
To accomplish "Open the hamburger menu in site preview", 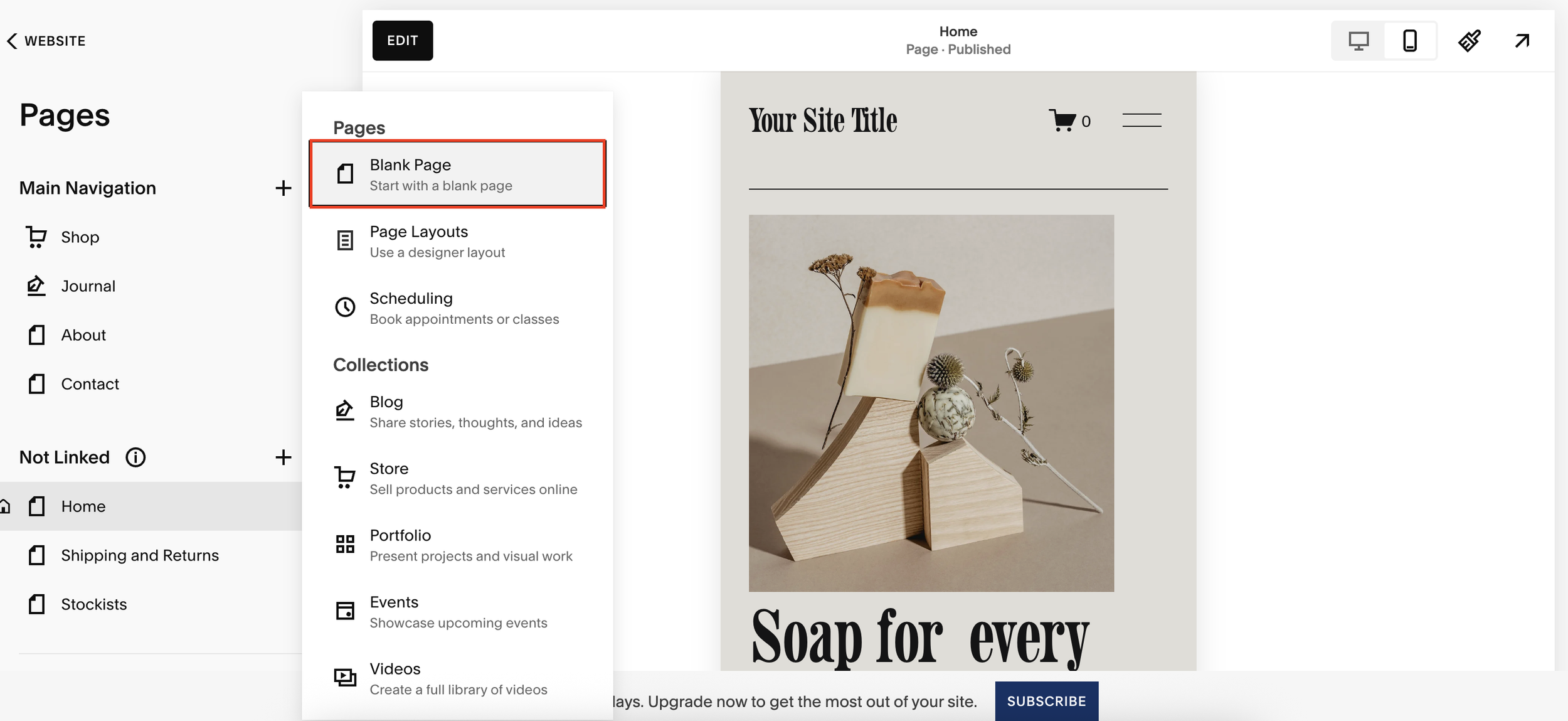I will coord(1142,120).
